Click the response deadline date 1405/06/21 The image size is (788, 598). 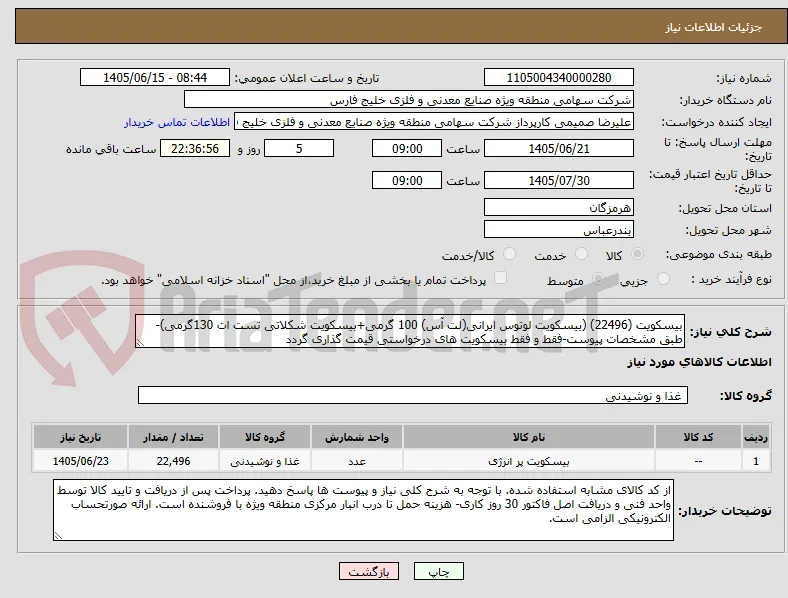[x=559, y=148]
